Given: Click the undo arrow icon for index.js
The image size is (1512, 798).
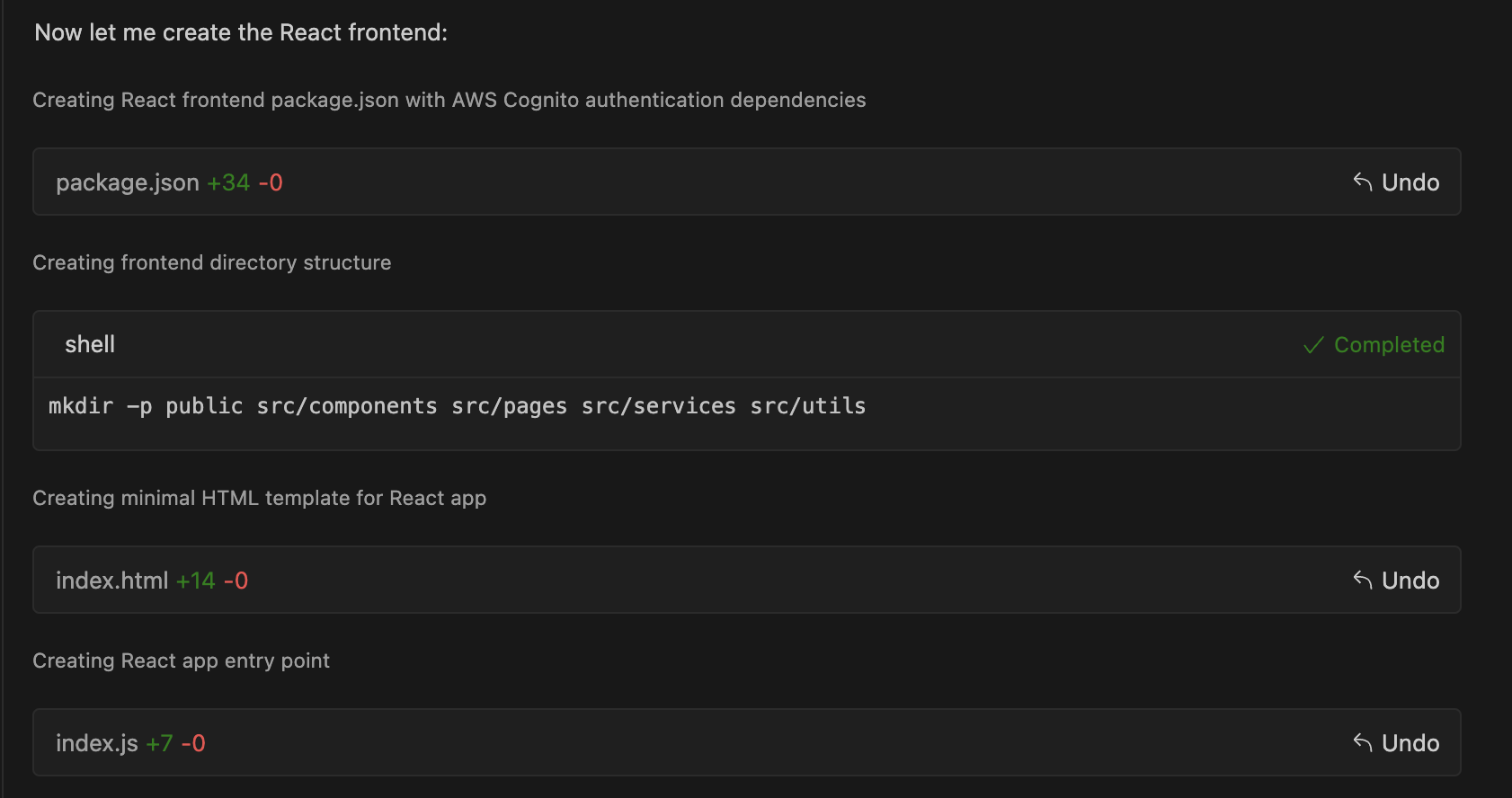Looking at the screenshot, I should coord(1363,743).
